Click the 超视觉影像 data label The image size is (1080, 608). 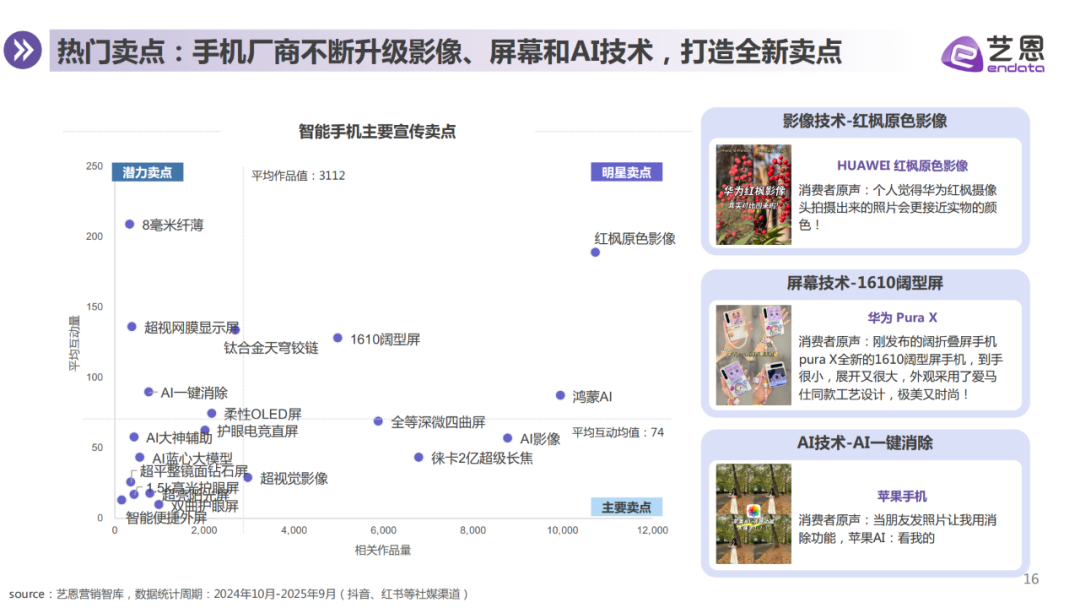click(294, 479)
